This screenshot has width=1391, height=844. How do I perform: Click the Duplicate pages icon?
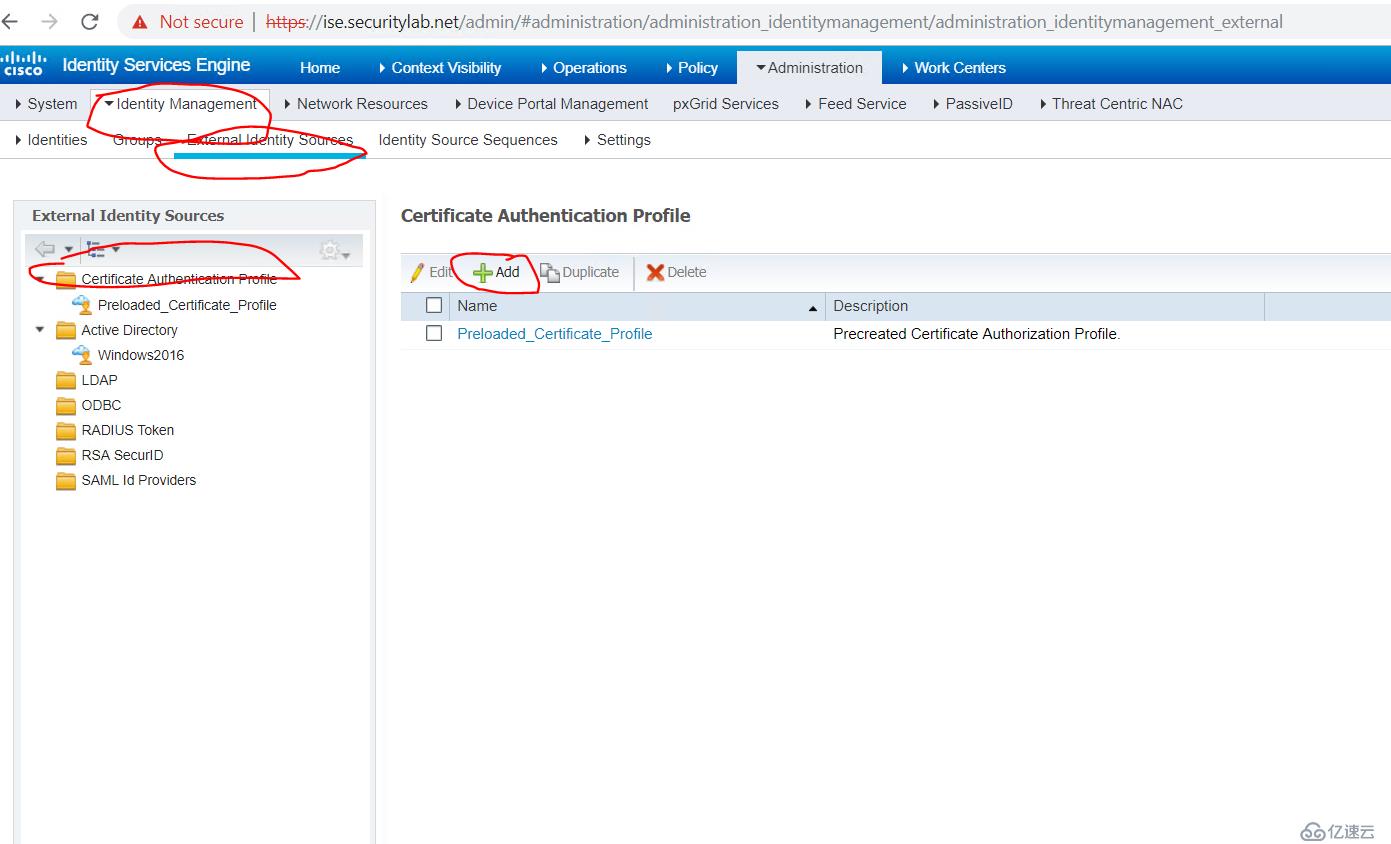[549, 272]
